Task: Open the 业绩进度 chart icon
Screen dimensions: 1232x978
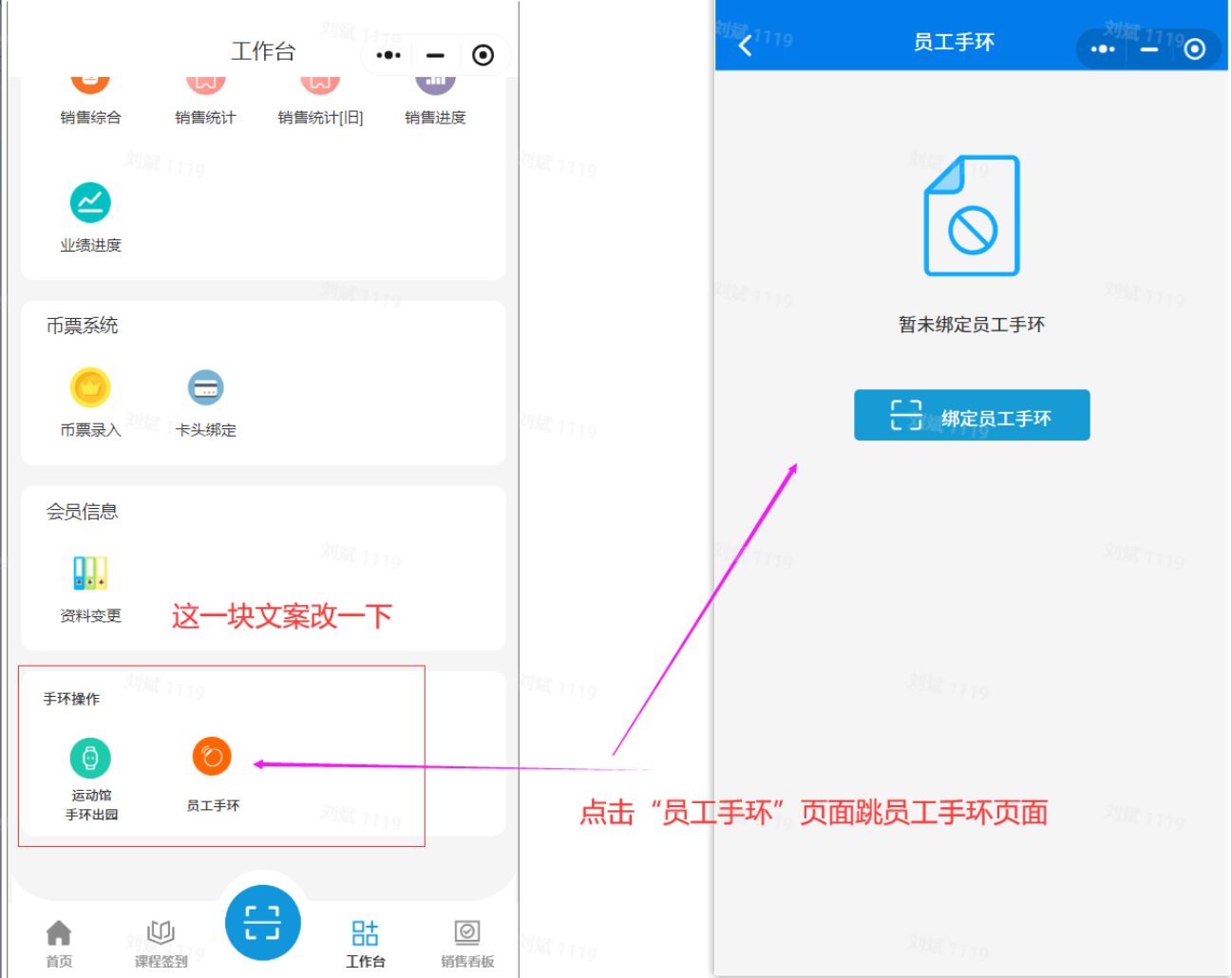Action: point(90,202)
